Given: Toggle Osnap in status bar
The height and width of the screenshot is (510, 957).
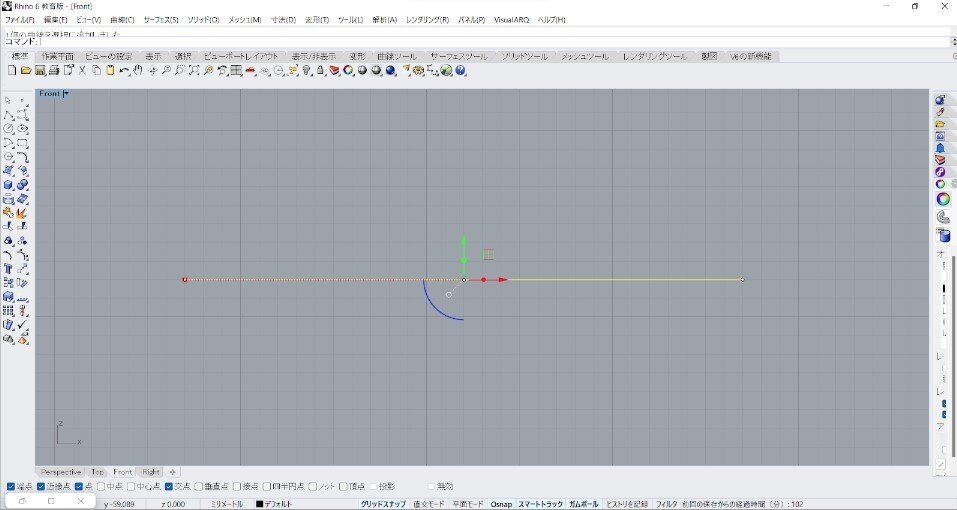Looking at the screenshot, I should click(501, 504).
